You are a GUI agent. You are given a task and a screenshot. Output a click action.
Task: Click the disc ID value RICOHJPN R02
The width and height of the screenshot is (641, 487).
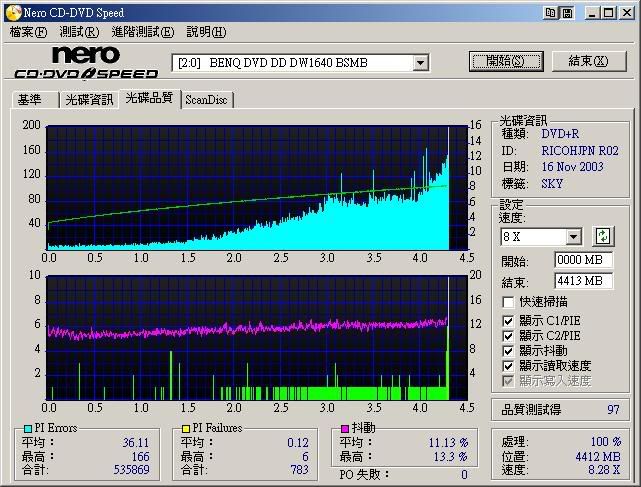click(x=580, y=151)
